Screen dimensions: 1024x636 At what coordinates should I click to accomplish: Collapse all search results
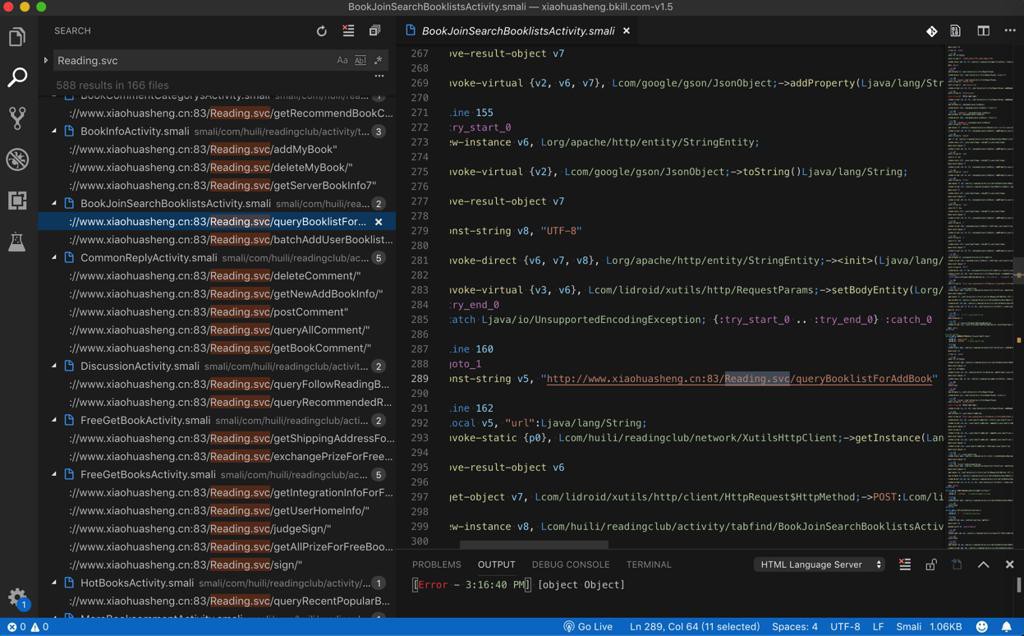(374, 31)
